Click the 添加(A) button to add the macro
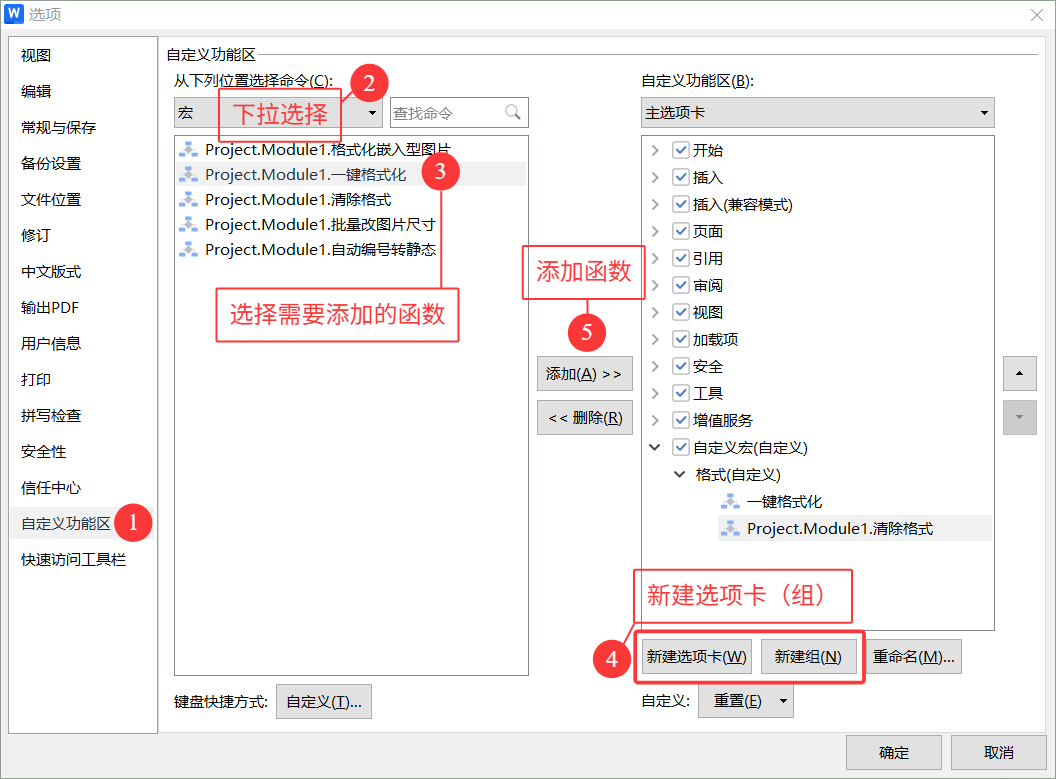 tap(584, 374)
